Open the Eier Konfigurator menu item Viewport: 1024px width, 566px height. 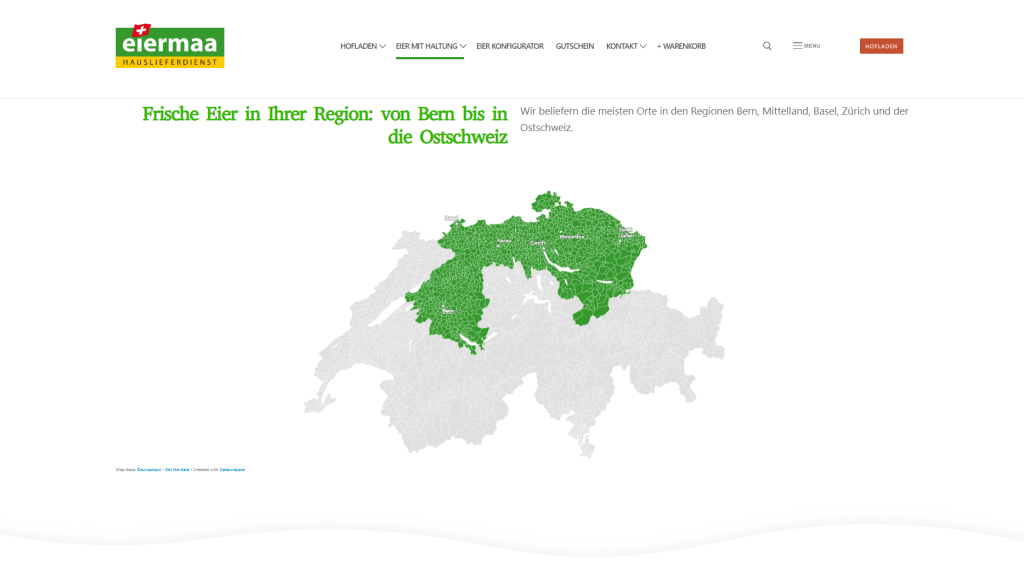(510, 46)
